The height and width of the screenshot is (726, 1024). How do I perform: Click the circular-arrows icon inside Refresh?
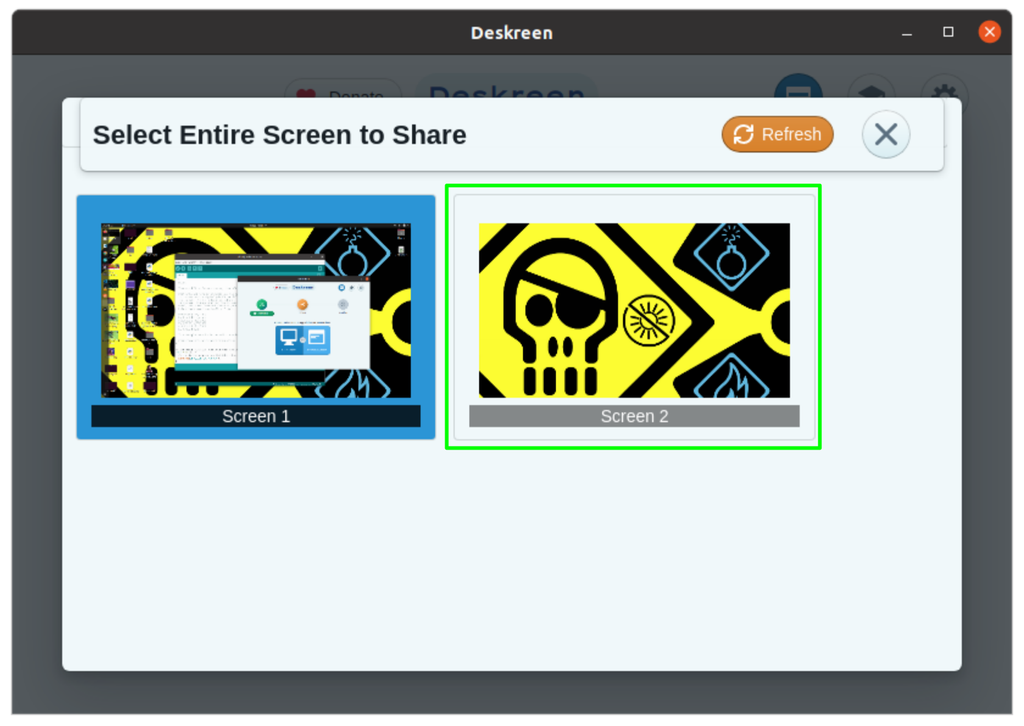coord(742,134)
